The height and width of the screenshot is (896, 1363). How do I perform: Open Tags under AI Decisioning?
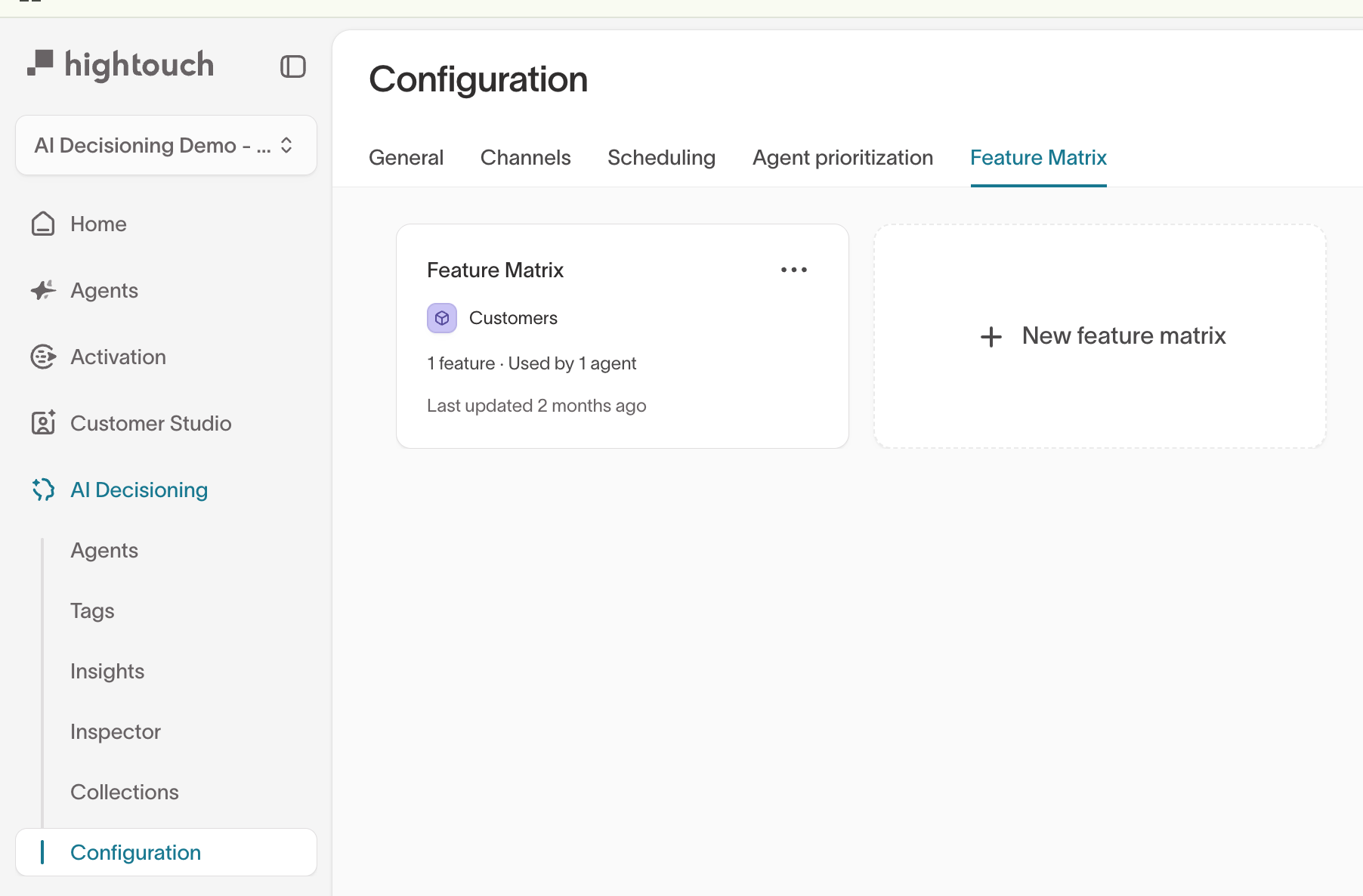click(92, 610)
